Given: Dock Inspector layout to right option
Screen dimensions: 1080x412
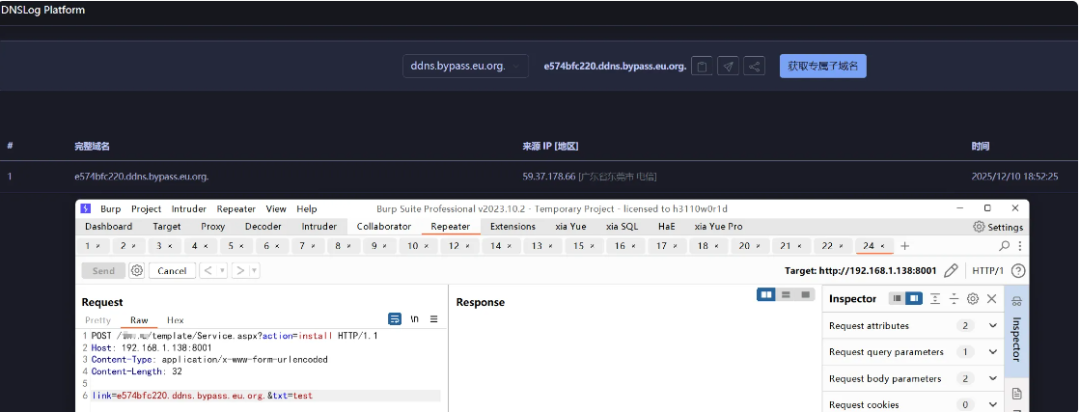Looking at the screenshot, I should coord(913,298).
